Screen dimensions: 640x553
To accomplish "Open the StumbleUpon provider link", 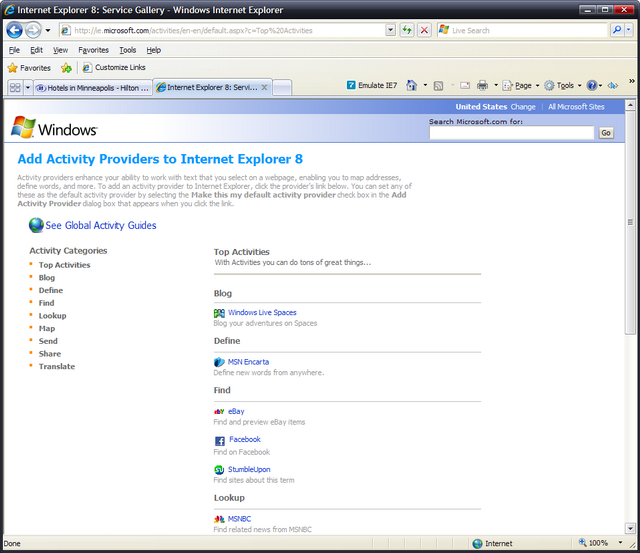I will pyautogui.click(x=249, y=470).
